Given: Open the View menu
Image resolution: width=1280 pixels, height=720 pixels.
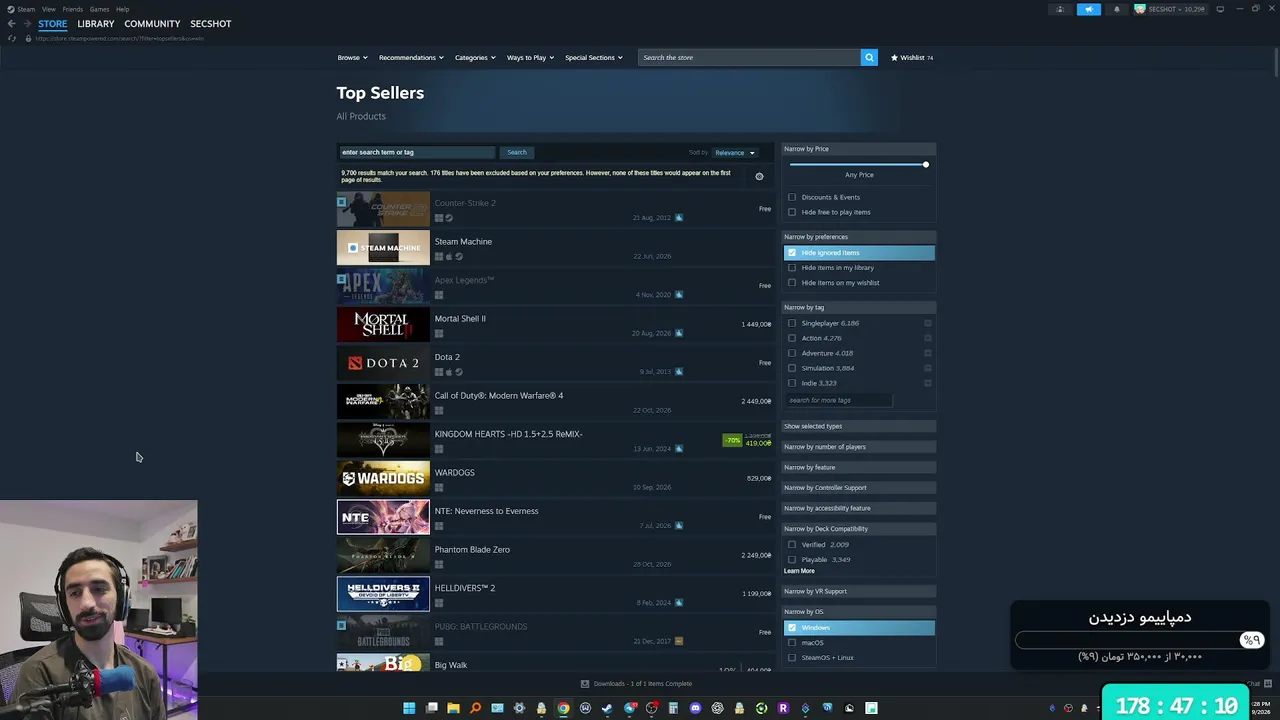Looking at the screenshot, I should 48,9.
